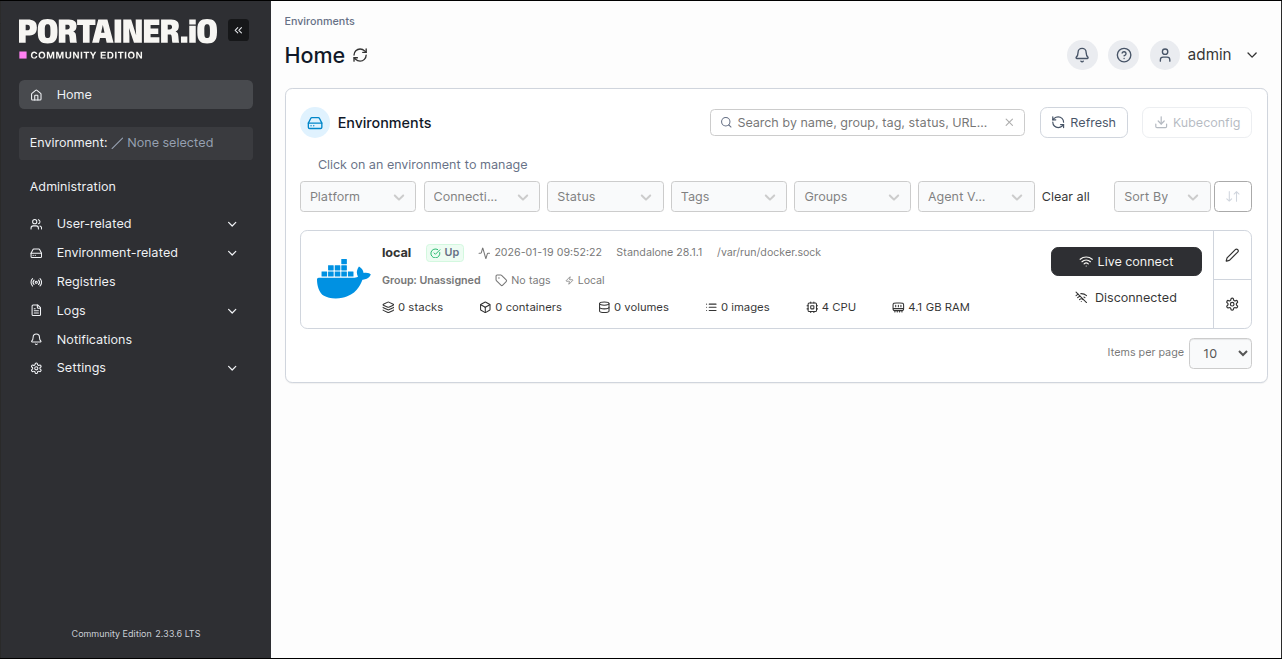Open the local environment settings gear icon
Image resolution: width=1282 pixels, height=659 pixels.
pyautogui.click(x=1232, y=304)
